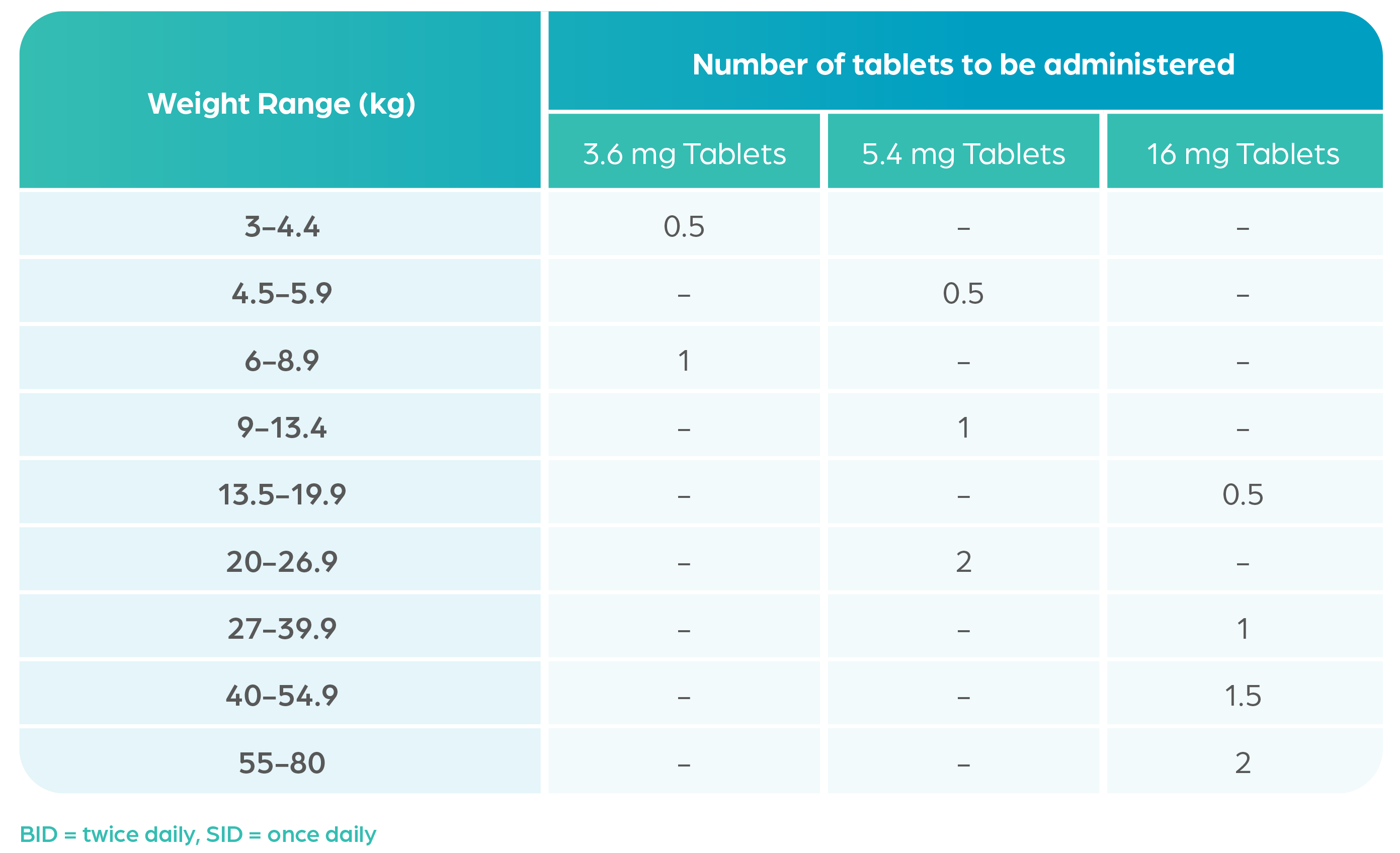Screen dimensions: 1400x853
Task: Click the 55–80 weight range cell
Action: 280,760
